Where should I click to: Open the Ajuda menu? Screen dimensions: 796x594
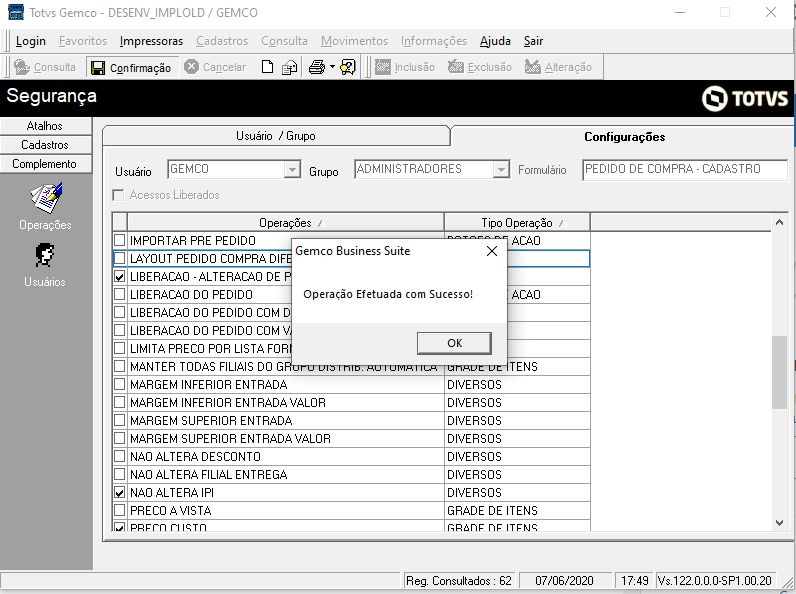tap(495, 41)
